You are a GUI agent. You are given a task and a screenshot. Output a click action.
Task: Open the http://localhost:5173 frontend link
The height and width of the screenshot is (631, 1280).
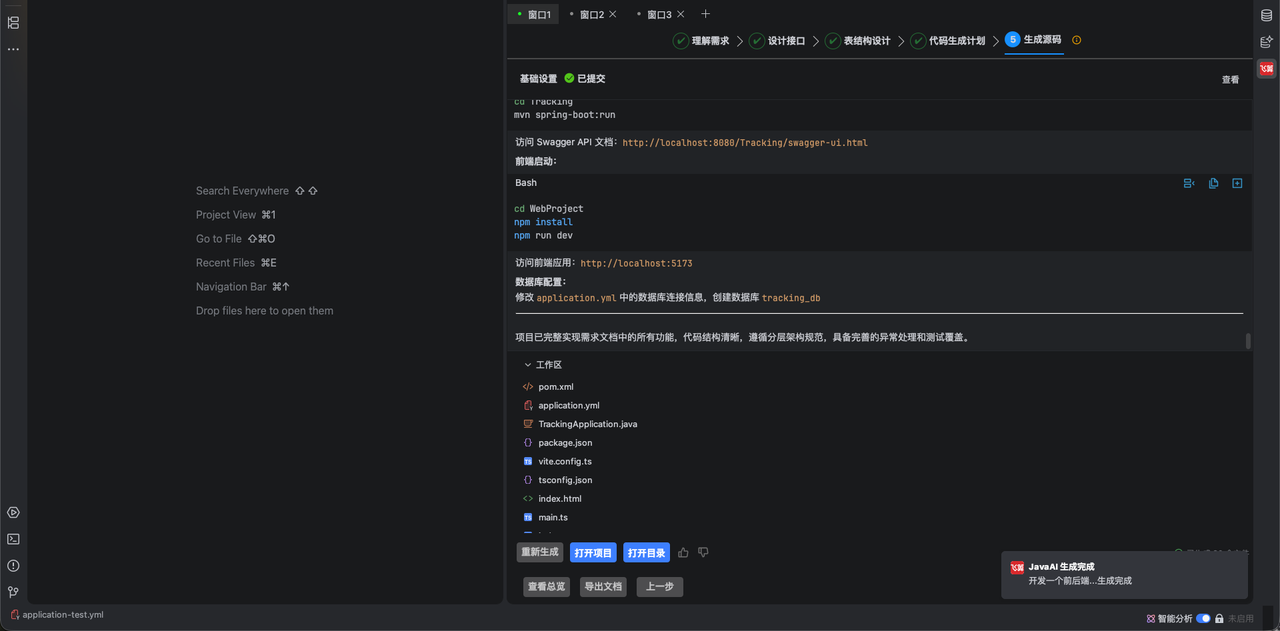point(636,264)
